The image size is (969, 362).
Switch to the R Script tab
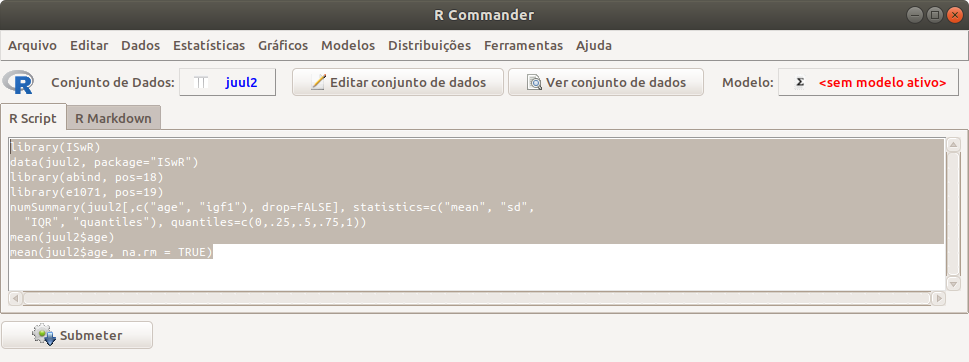pos(33,119)
